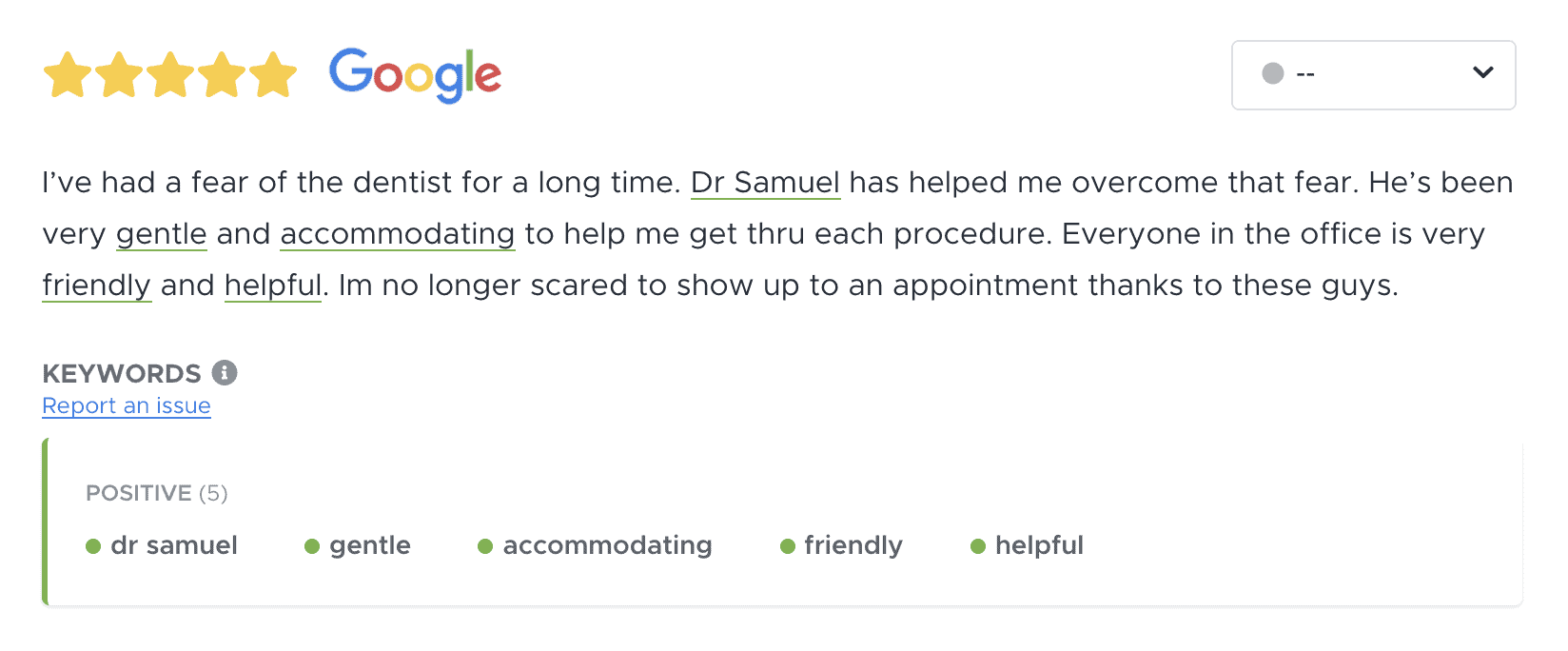Expand dropdown using chevron arrow

coord(1482,73)
